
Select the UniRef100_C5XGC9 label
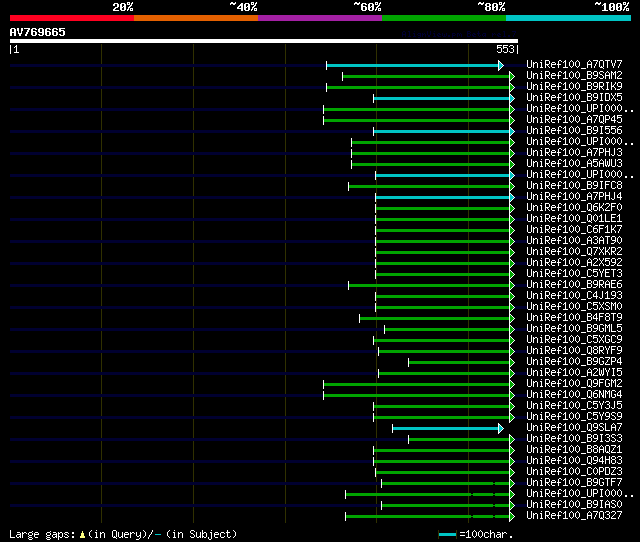click(574, 340)
